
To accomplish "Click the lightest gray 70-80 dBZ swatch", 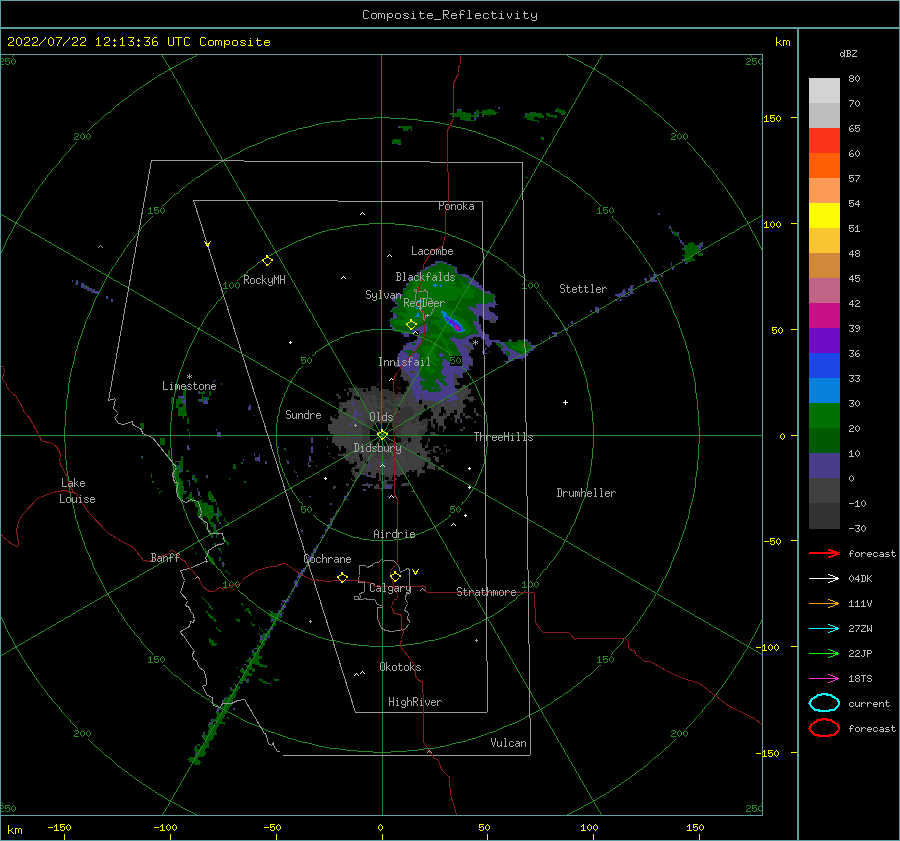I will pyautogui.click(x=824, y=91).
